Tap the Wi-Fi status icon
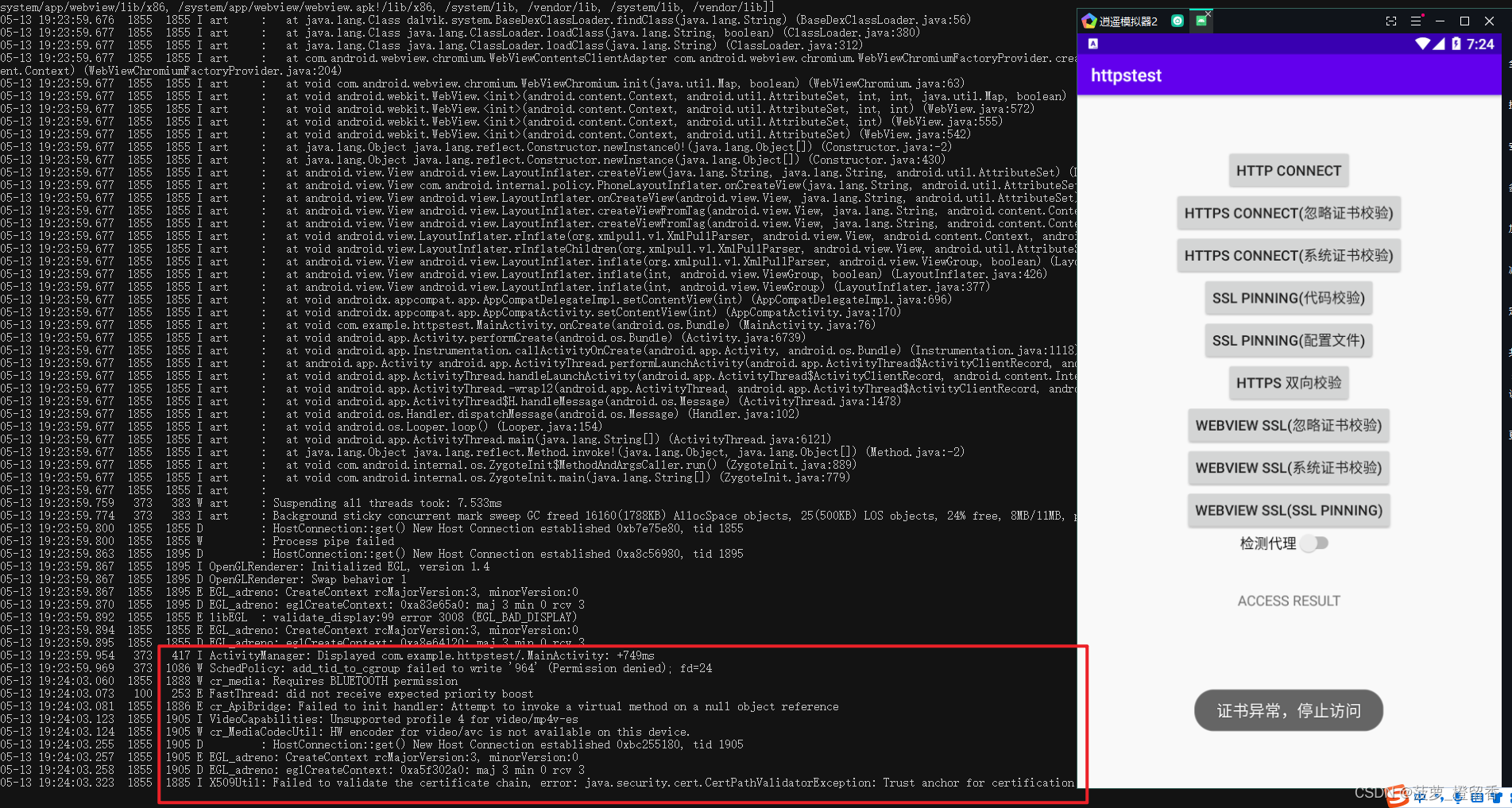The width and height of the screenshot is (1512, 808). pos(1422,44)
